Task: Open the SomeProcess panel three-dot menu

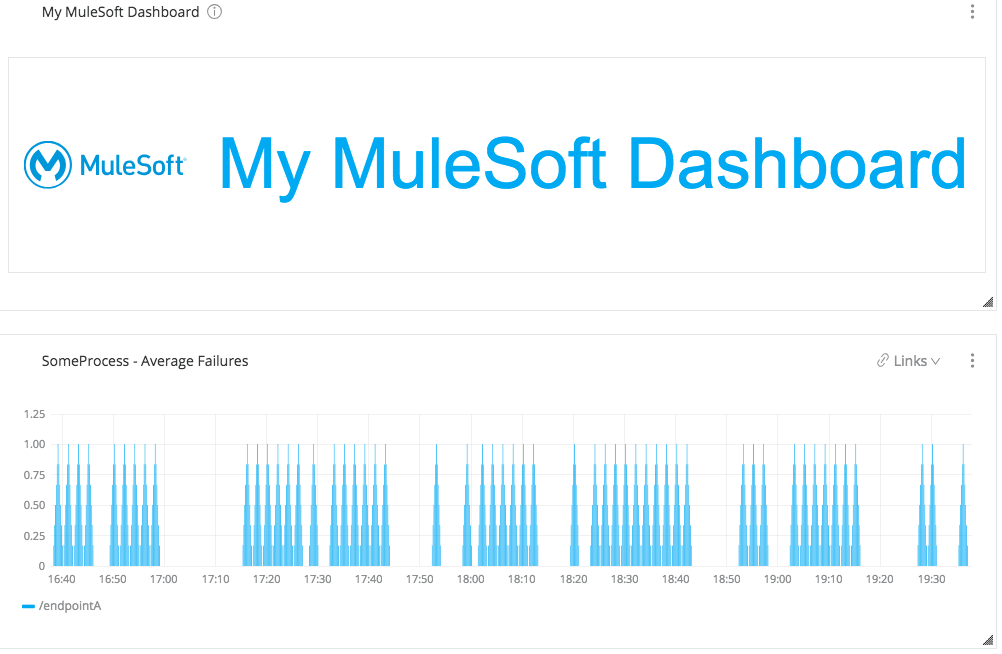Action: (973, 361)
